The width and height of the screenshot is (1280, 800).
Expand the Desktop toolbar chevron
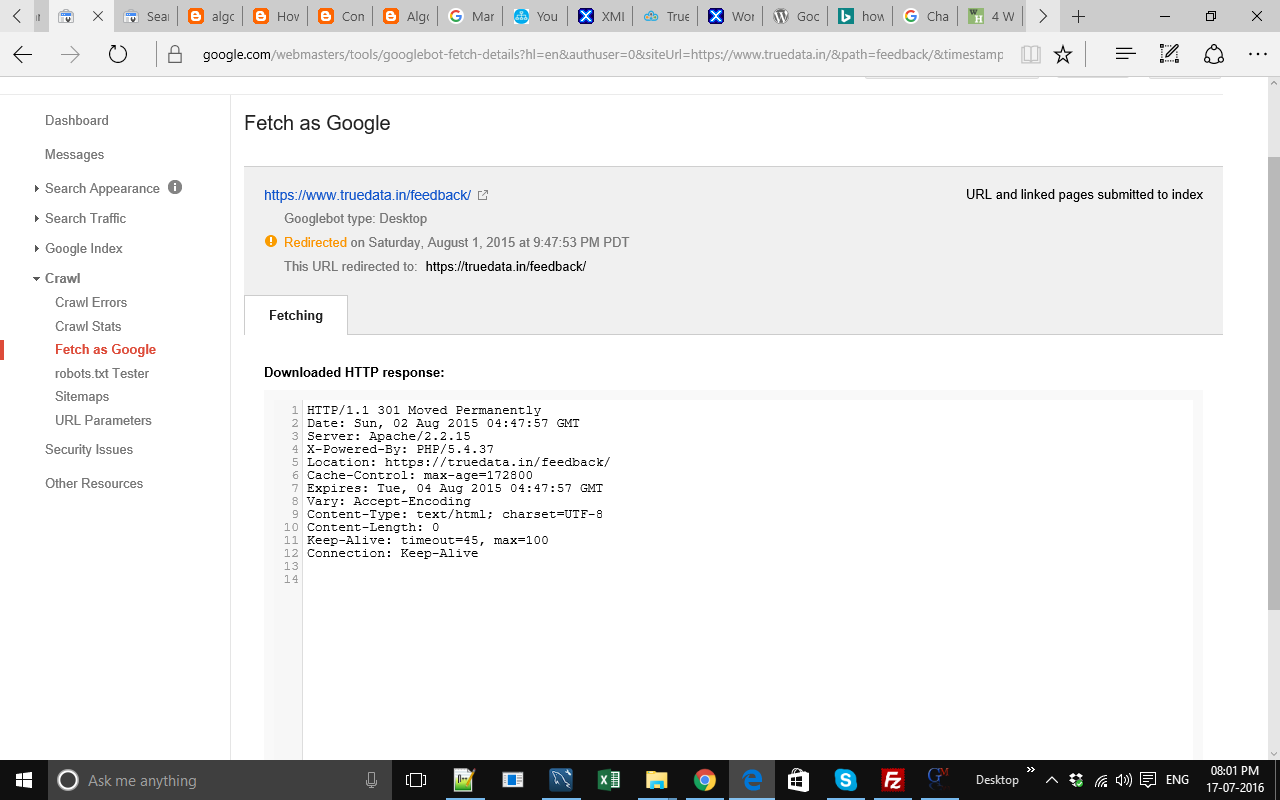(1031, 770)
